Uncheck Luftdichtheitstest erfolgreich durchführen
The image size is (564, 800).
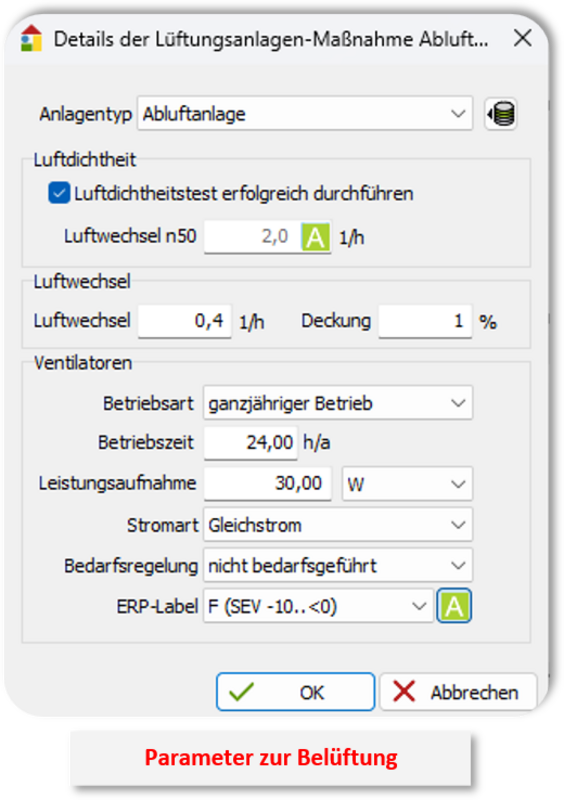pyautogui.click(x=59, y=193)
